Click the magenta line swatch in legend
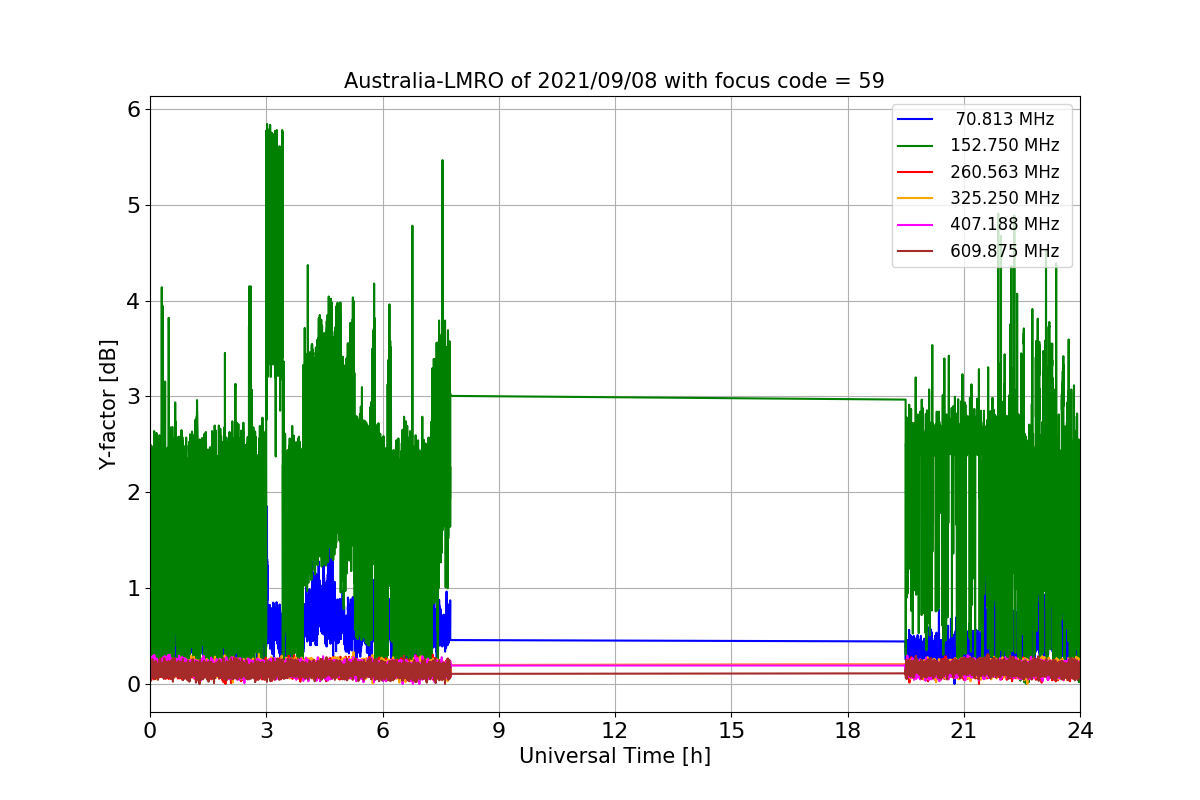 tap(915, 225)
